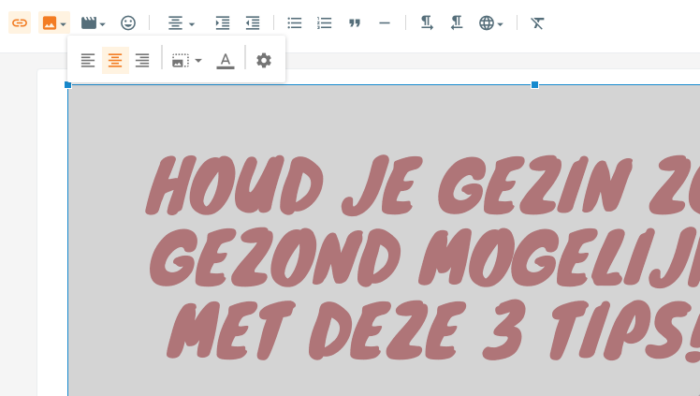
Task: Clear text formatting
Action: (537, 23)
